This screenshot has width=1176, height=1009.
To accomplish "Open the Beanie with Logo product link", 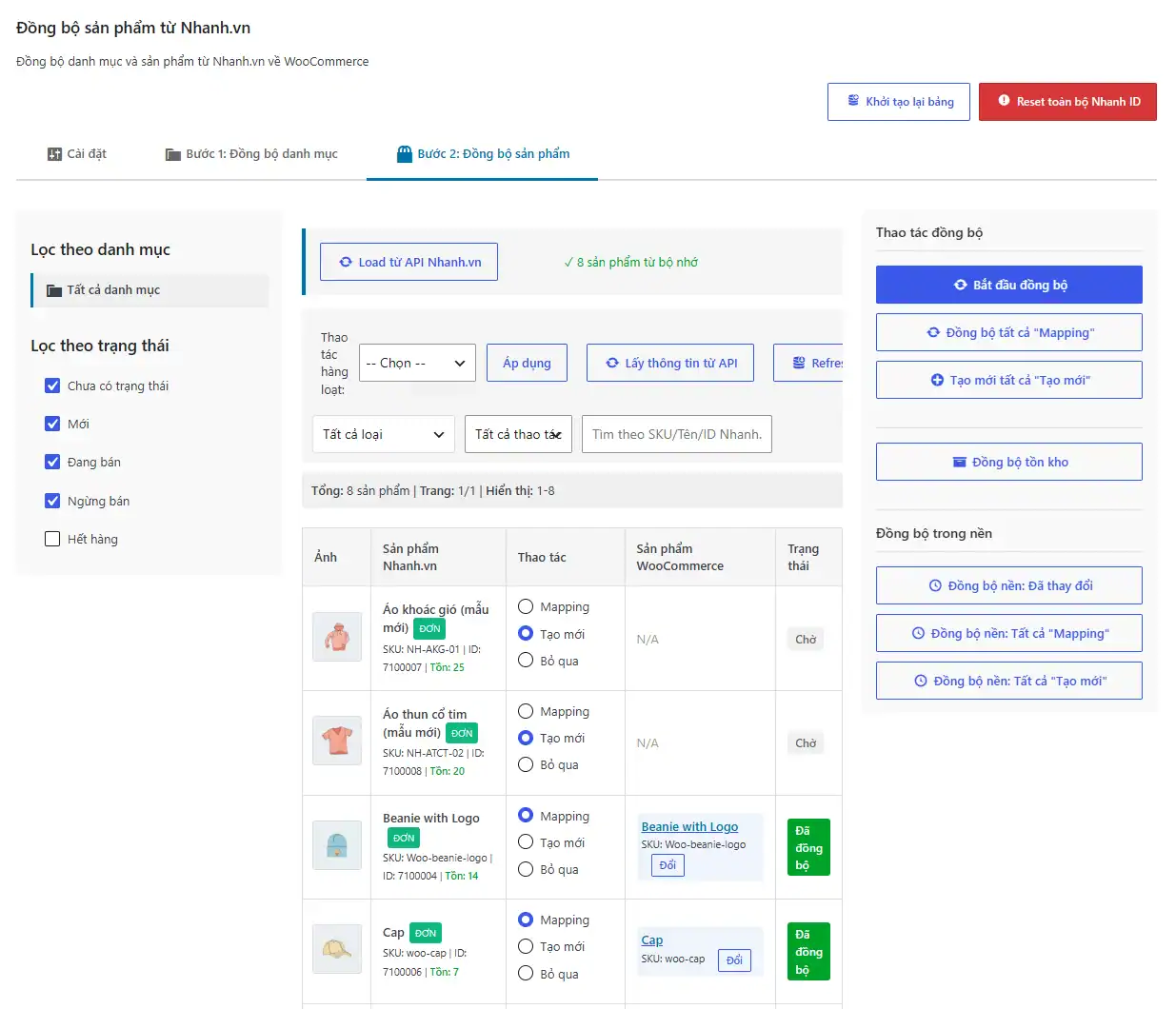I will 689,826.
